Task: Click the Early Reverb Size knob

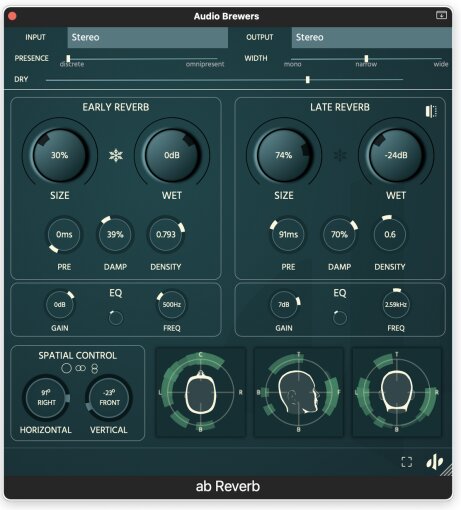Action: click(x=60, y=155)
